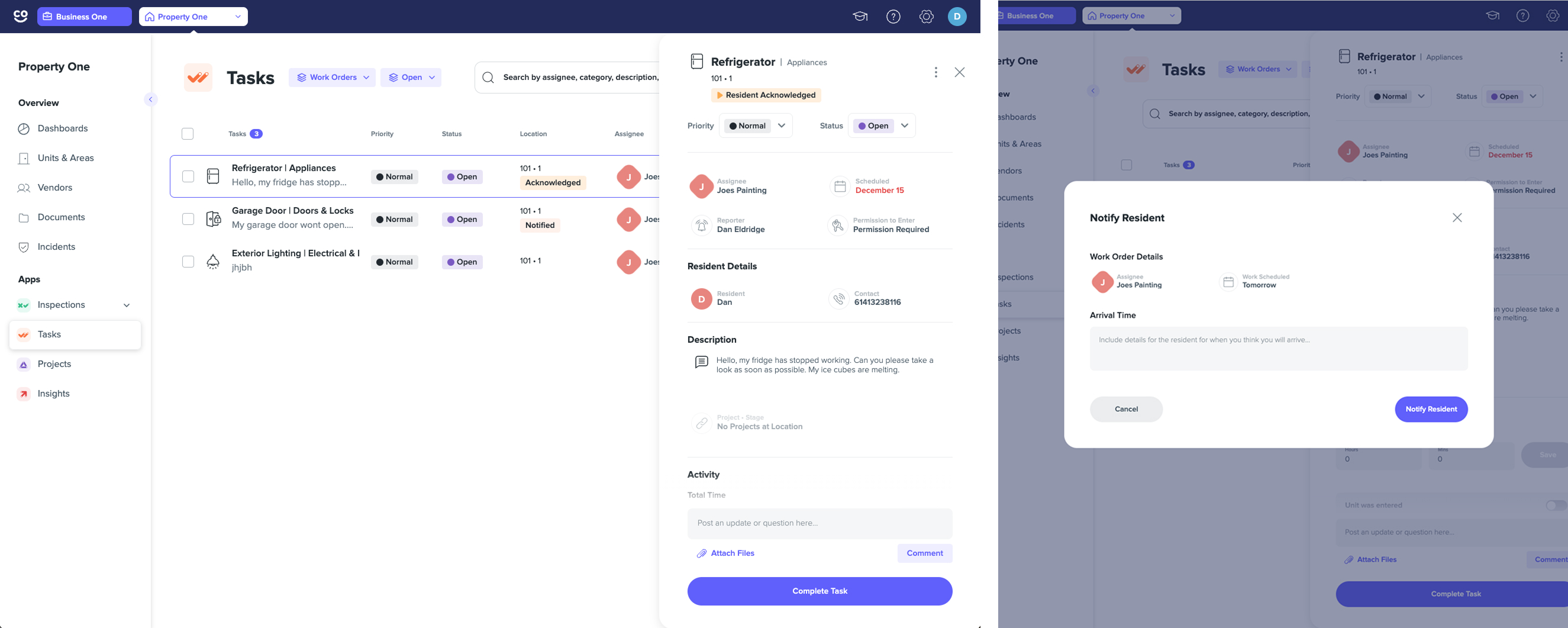Click the graduation cap learning icon

pyautogui.click(x=860, y=17)
